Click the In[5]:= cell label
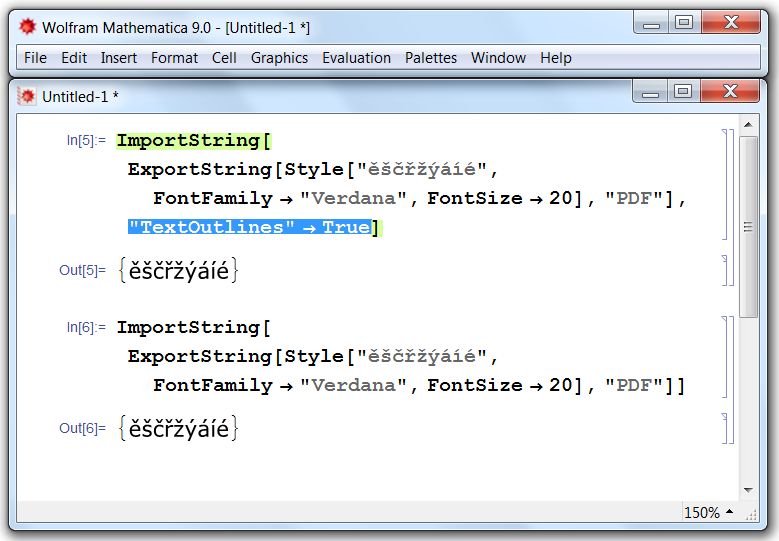 [86, 141]
